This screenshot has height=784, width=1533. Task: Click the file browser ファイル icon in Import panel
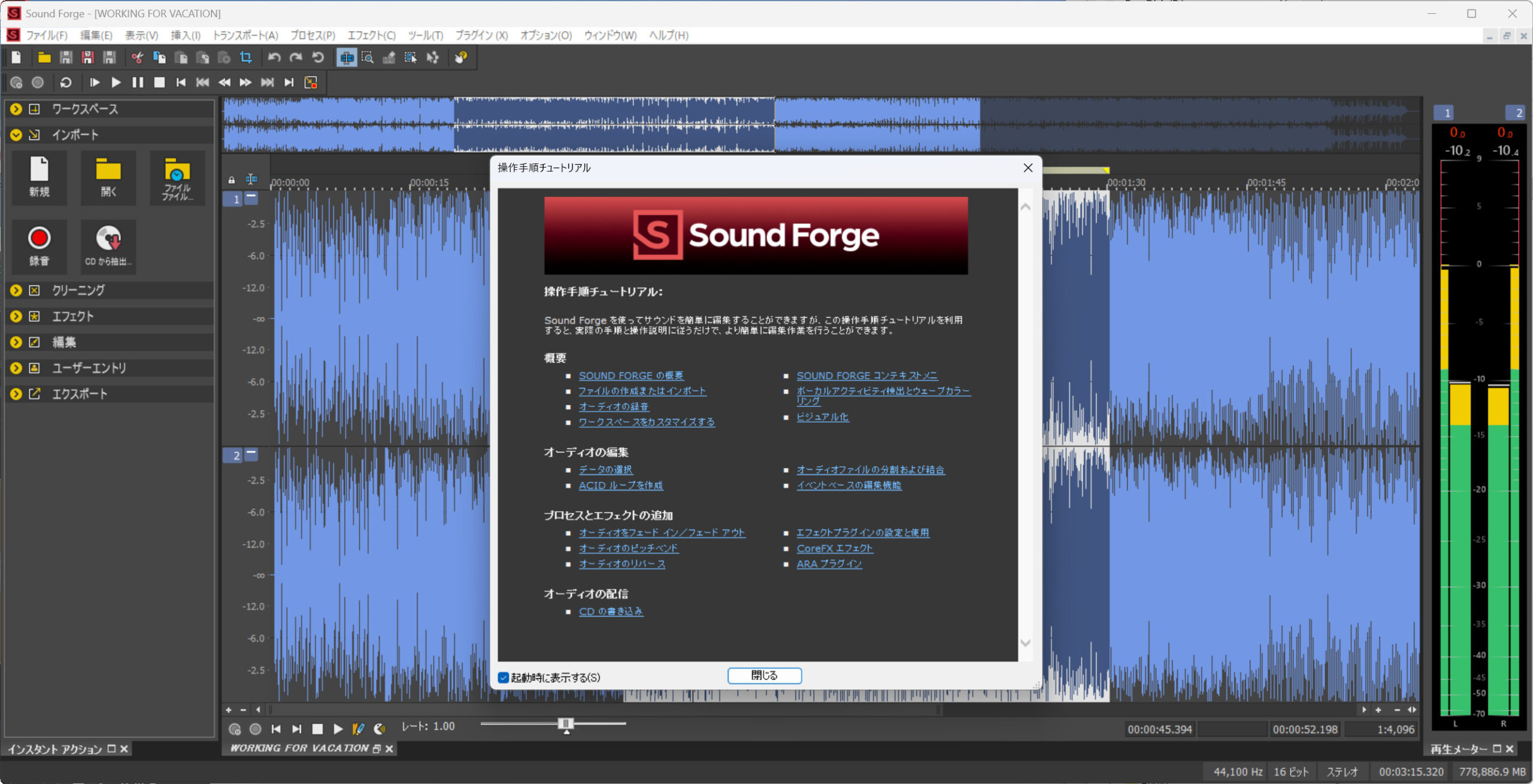click(177, 177)
